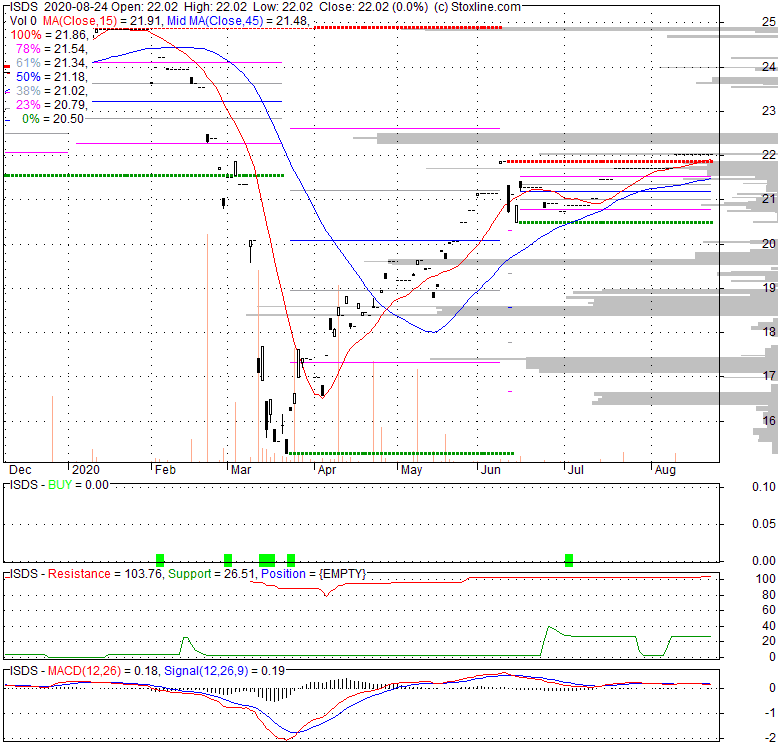Click the 61% = 21.34 Fibonacci label
Image resolution: width=780 pixels, height=745 pixels.
pos(51,63)
